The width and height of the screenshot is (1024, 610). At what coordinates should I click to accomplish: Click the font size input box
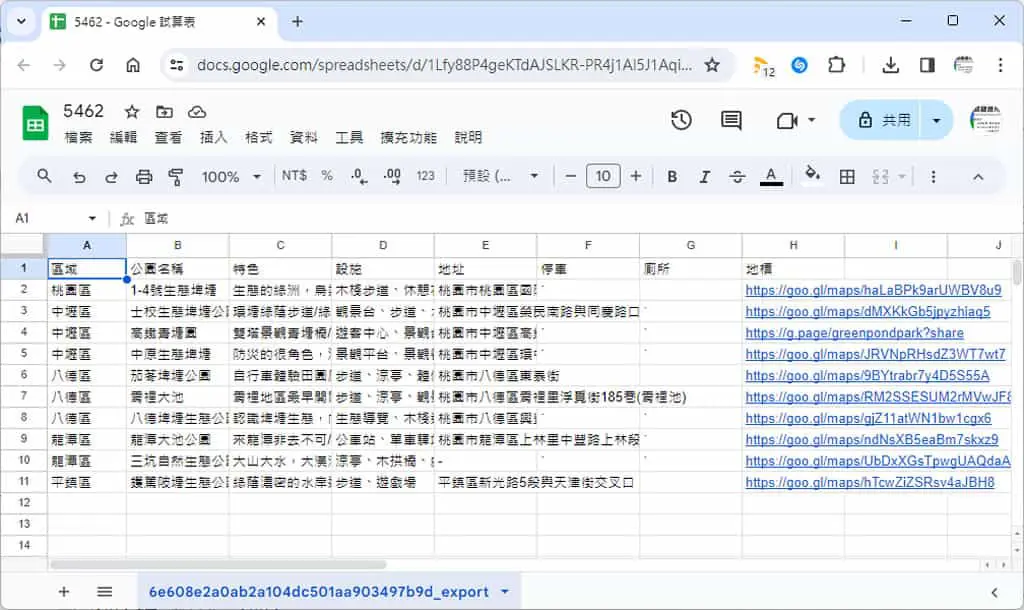[x=603, y=176]
